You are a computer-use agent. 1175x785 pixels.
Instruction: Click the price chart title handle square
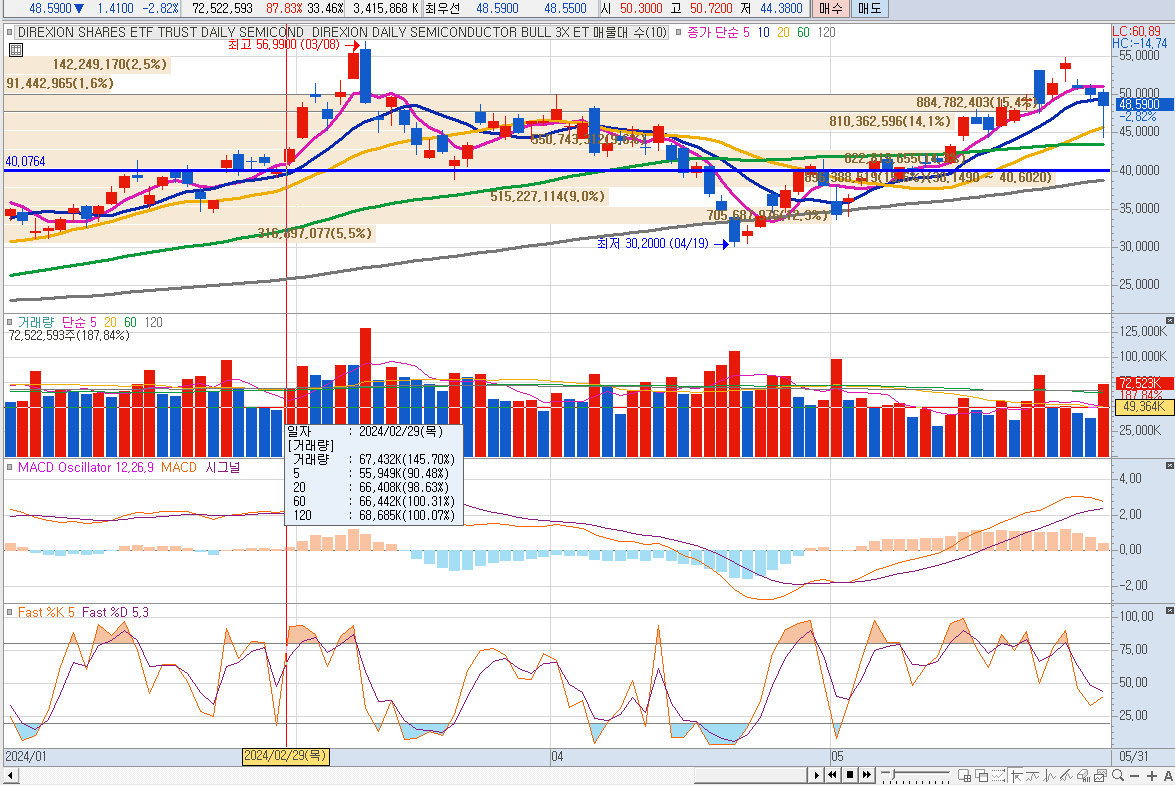point(10,32)
